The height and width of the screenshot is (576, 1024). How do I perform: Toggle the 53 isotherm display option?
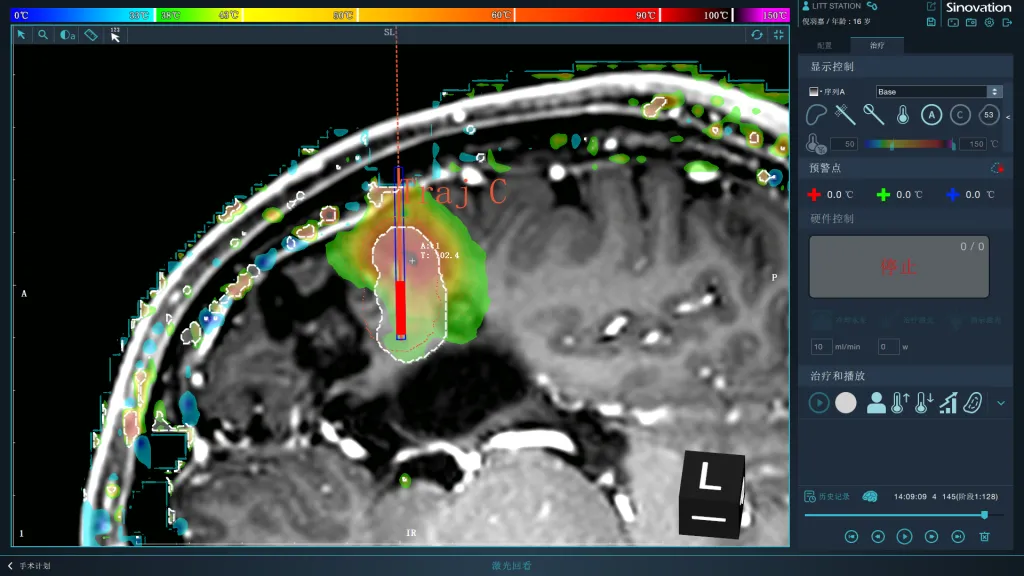[988, 115]
